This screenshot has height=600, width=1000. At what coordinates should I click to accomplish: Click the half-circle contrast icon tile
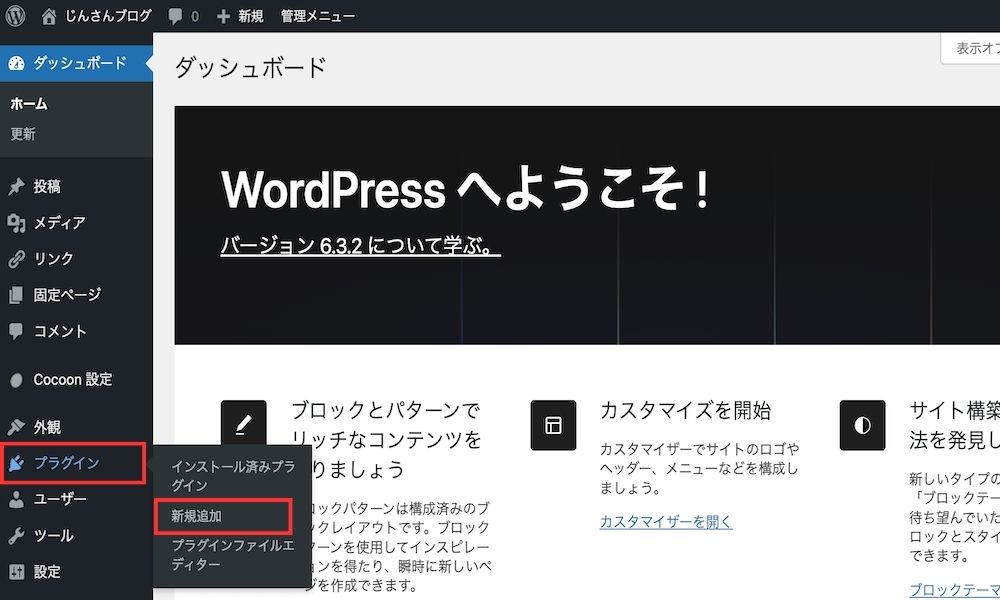coord(862,425)
